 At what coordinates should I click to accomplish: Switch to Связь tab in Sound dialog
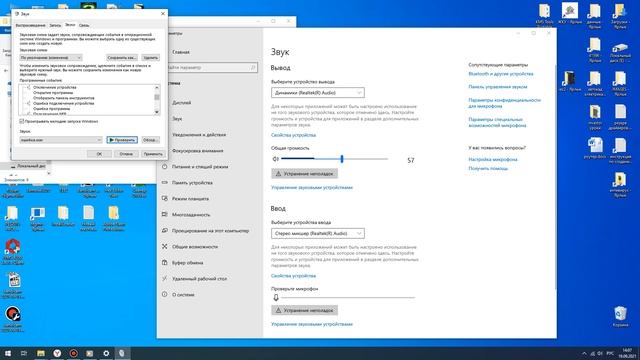tap(84, 25)
